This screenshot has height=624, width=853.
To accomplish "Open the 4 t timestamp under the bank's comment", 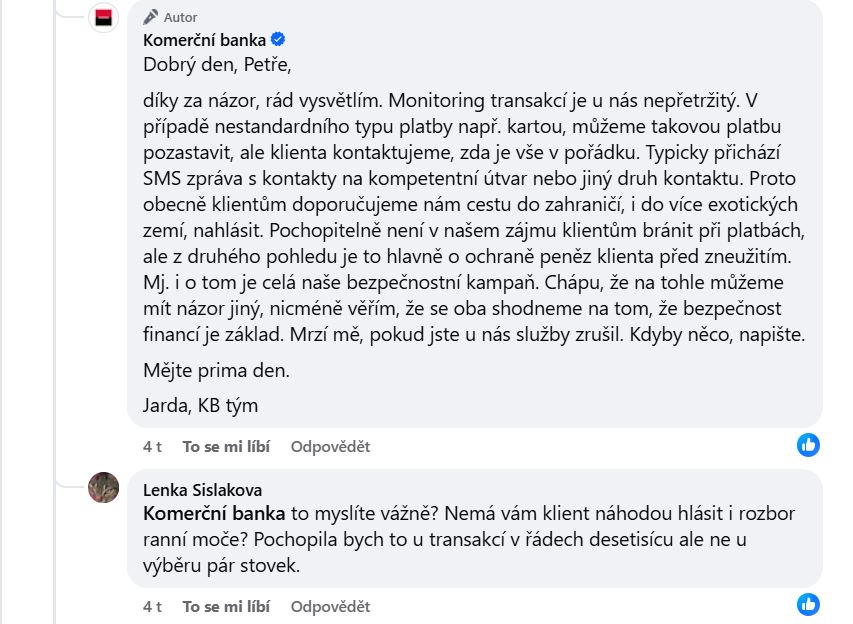I will click(x=152, y=447).
